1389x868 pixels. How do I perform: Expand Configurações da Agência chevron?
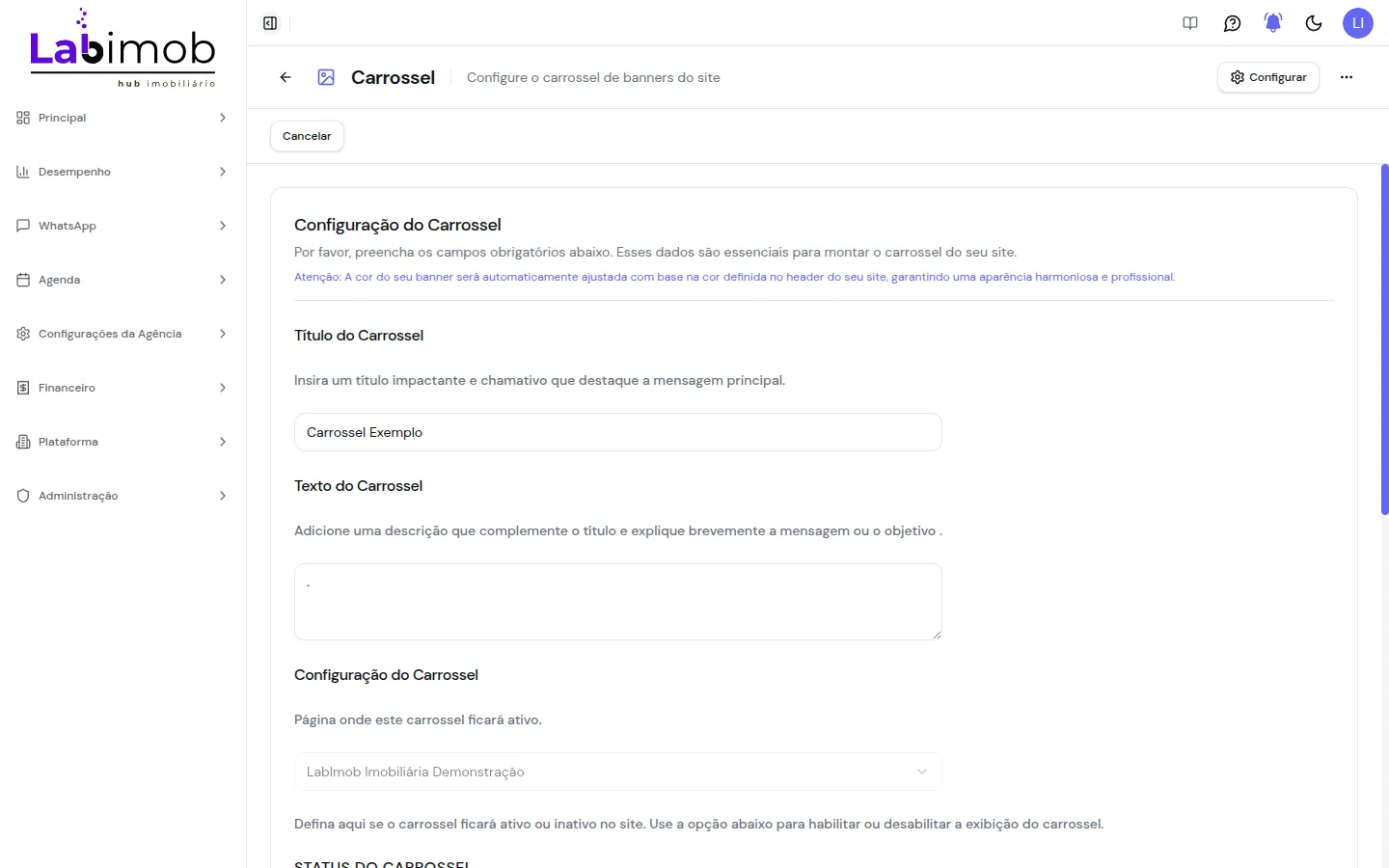pos(223,334)
